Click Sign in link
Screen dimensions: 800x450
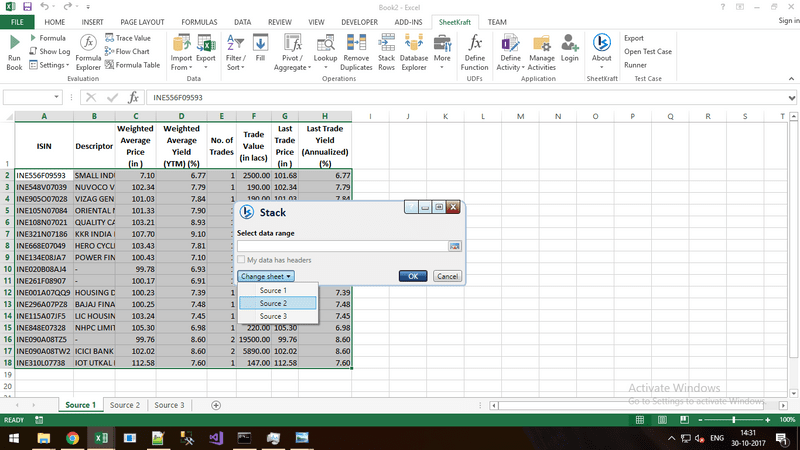(x=789, y=20)
